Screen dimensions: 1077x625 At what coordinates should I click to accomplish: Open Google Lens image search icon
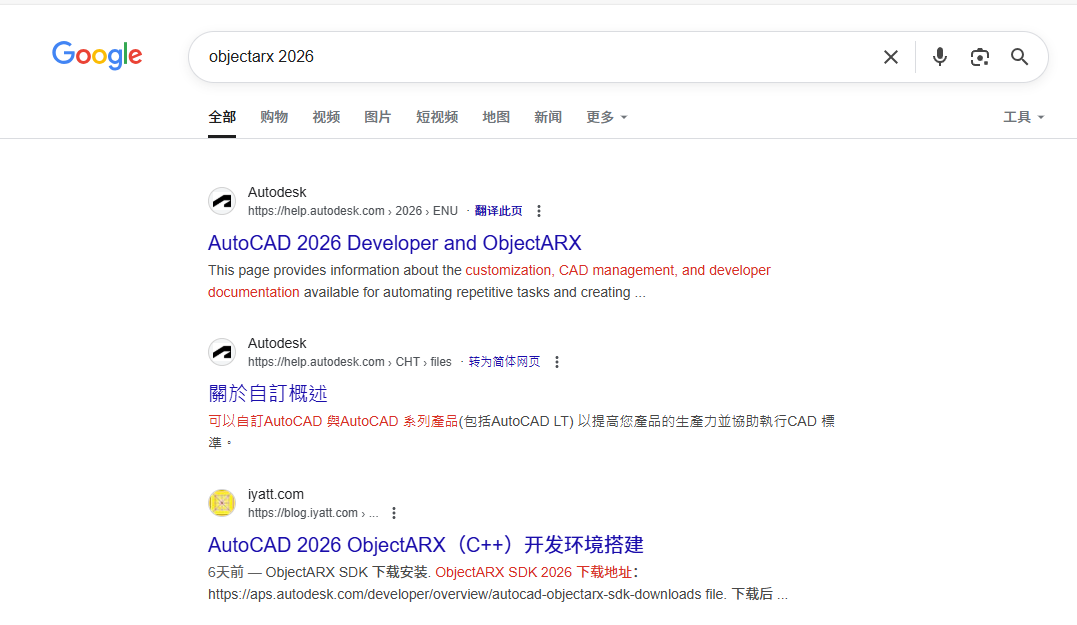(979, 57)
